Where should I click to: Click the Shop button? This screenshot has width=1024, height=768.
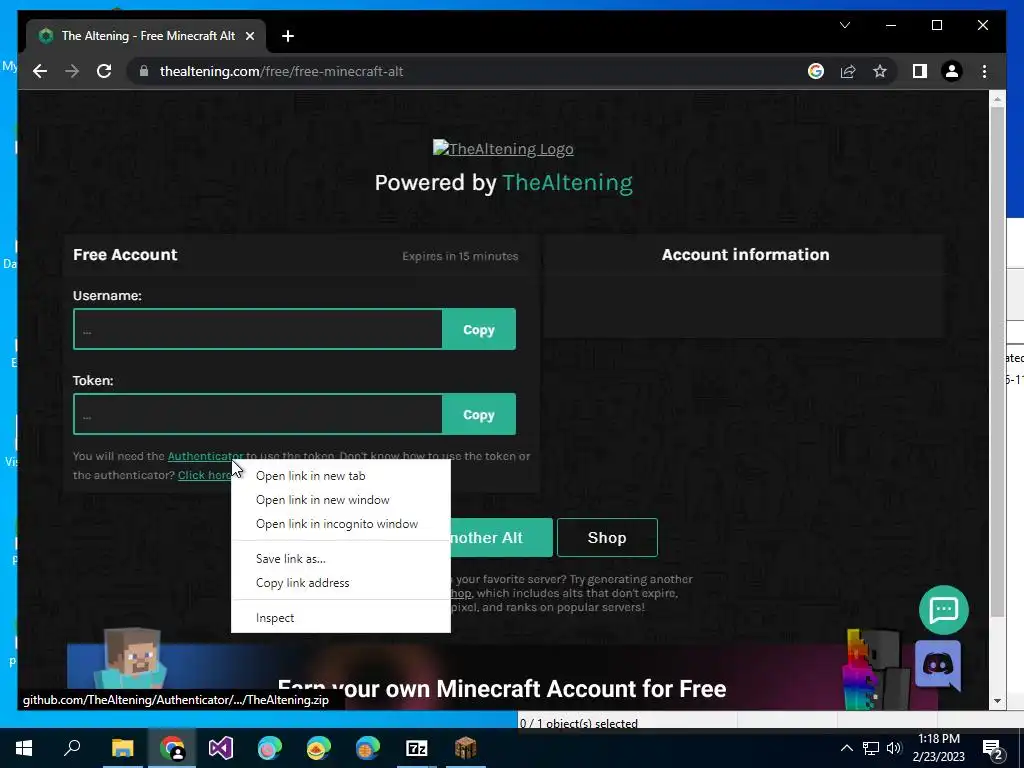[x=607, y=537]
